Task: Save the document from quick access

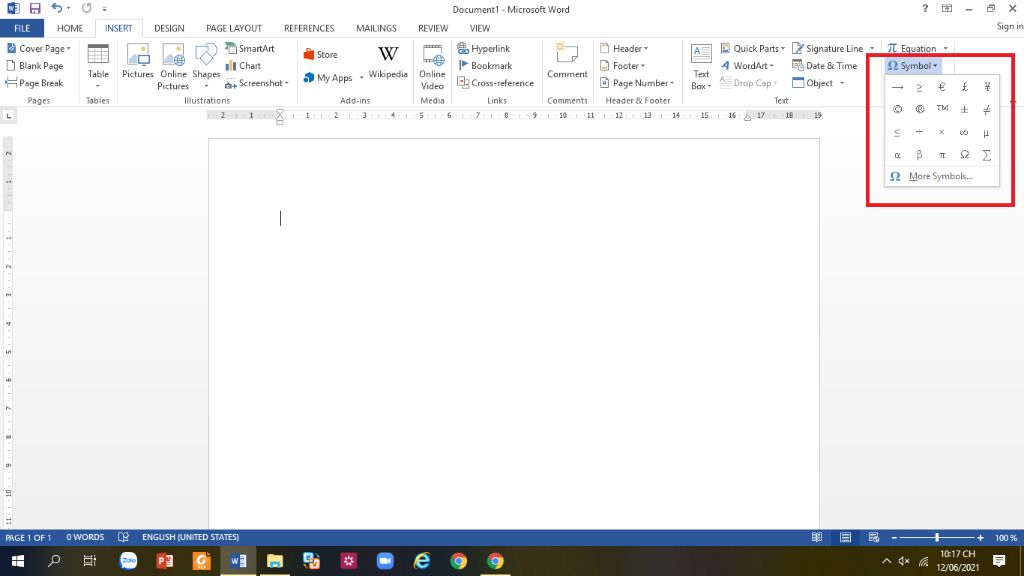Action: coord(35,8)
